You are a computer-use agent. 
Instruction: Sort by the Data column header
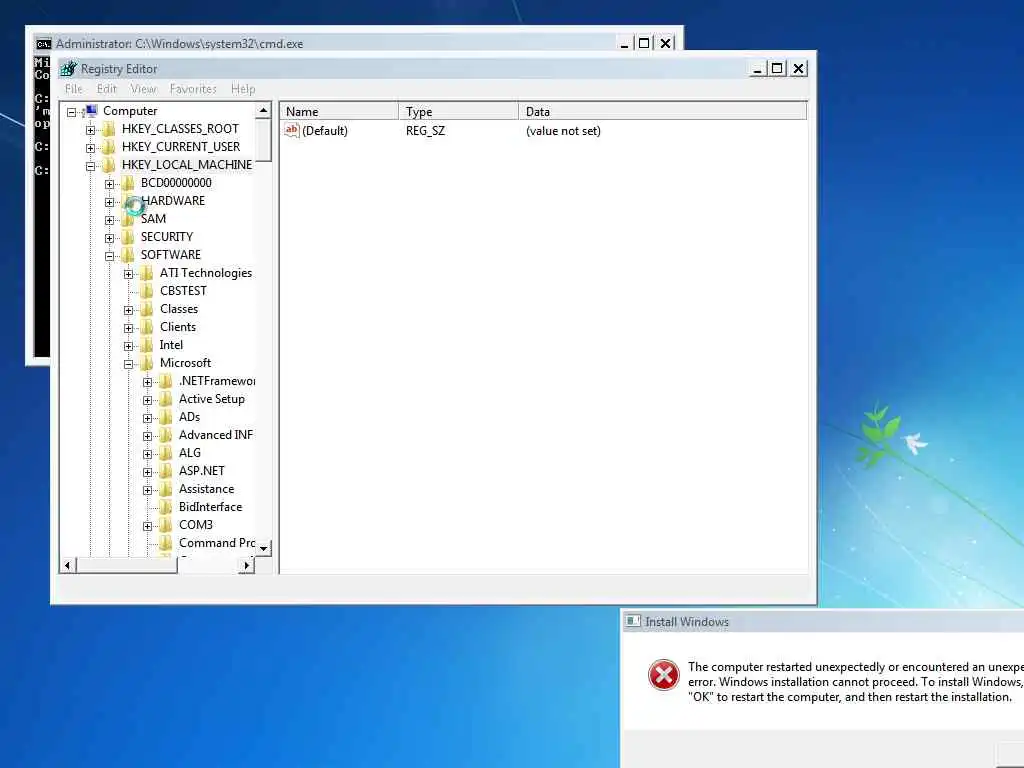(x=663, y=111)
